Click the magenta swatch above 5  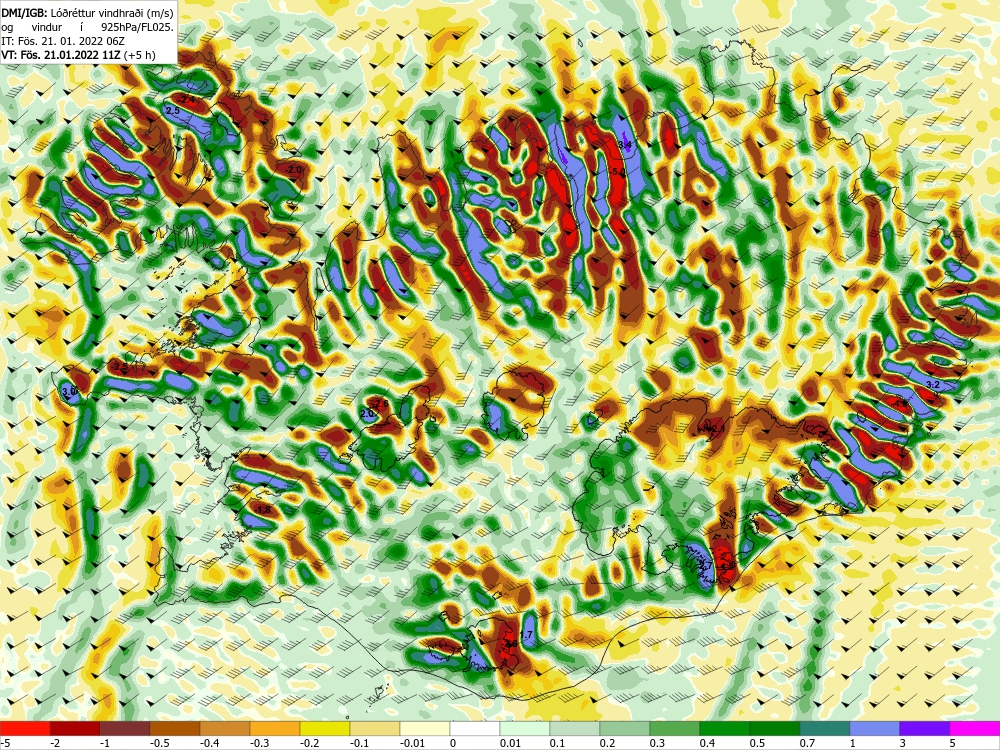coord(975,728)
